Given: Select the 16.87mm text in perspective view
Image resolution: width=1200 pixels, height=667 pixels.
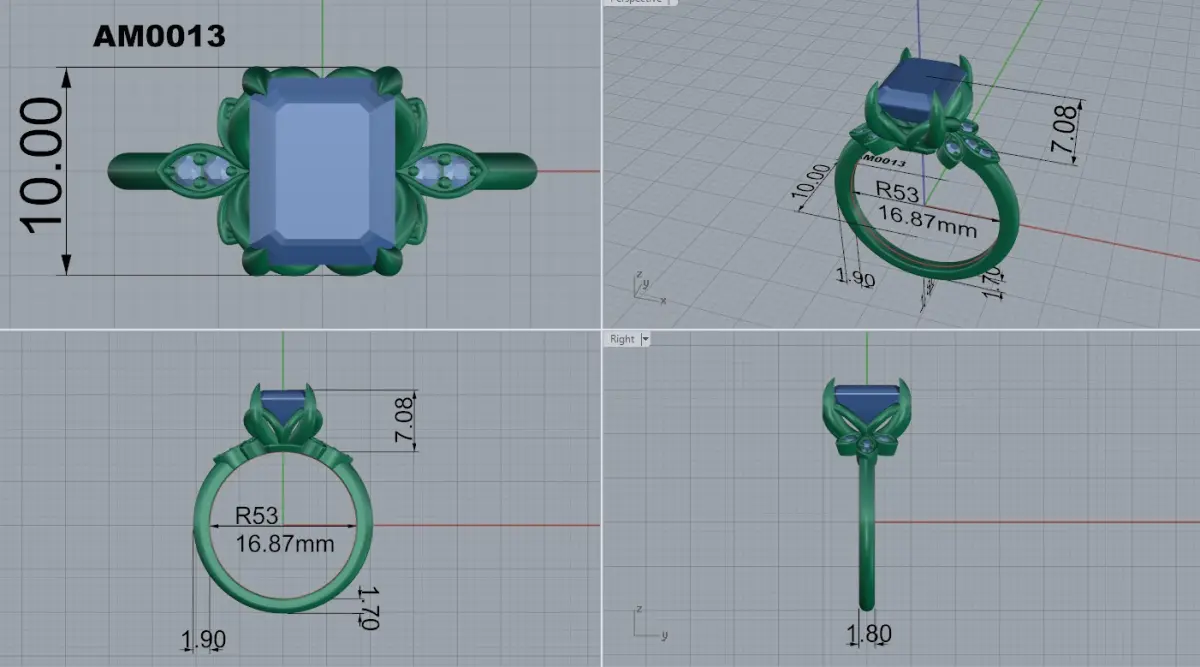Looking at the screenshot, I should tap(926, 219).
